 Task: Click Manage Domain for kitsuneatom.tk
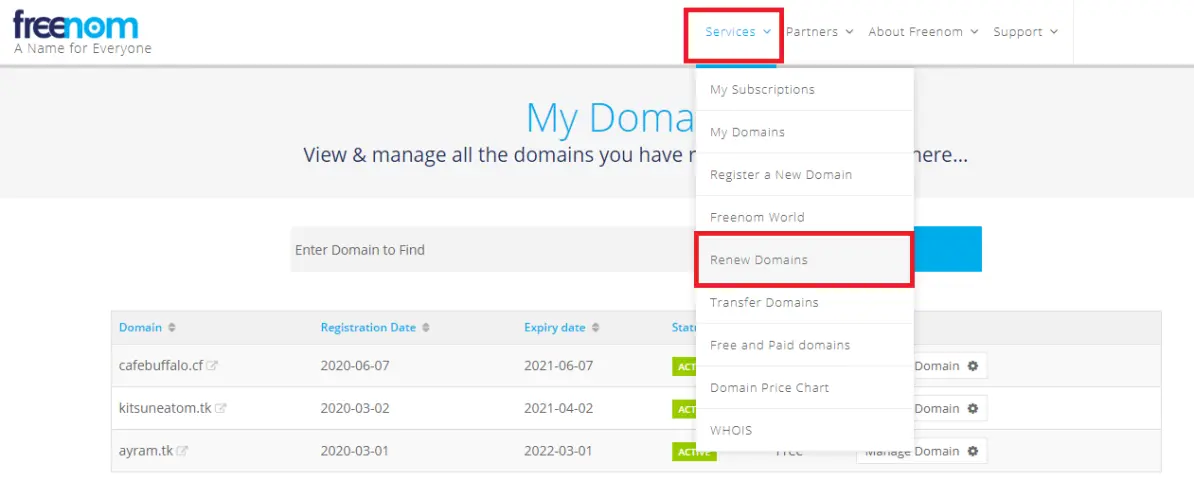949,409
